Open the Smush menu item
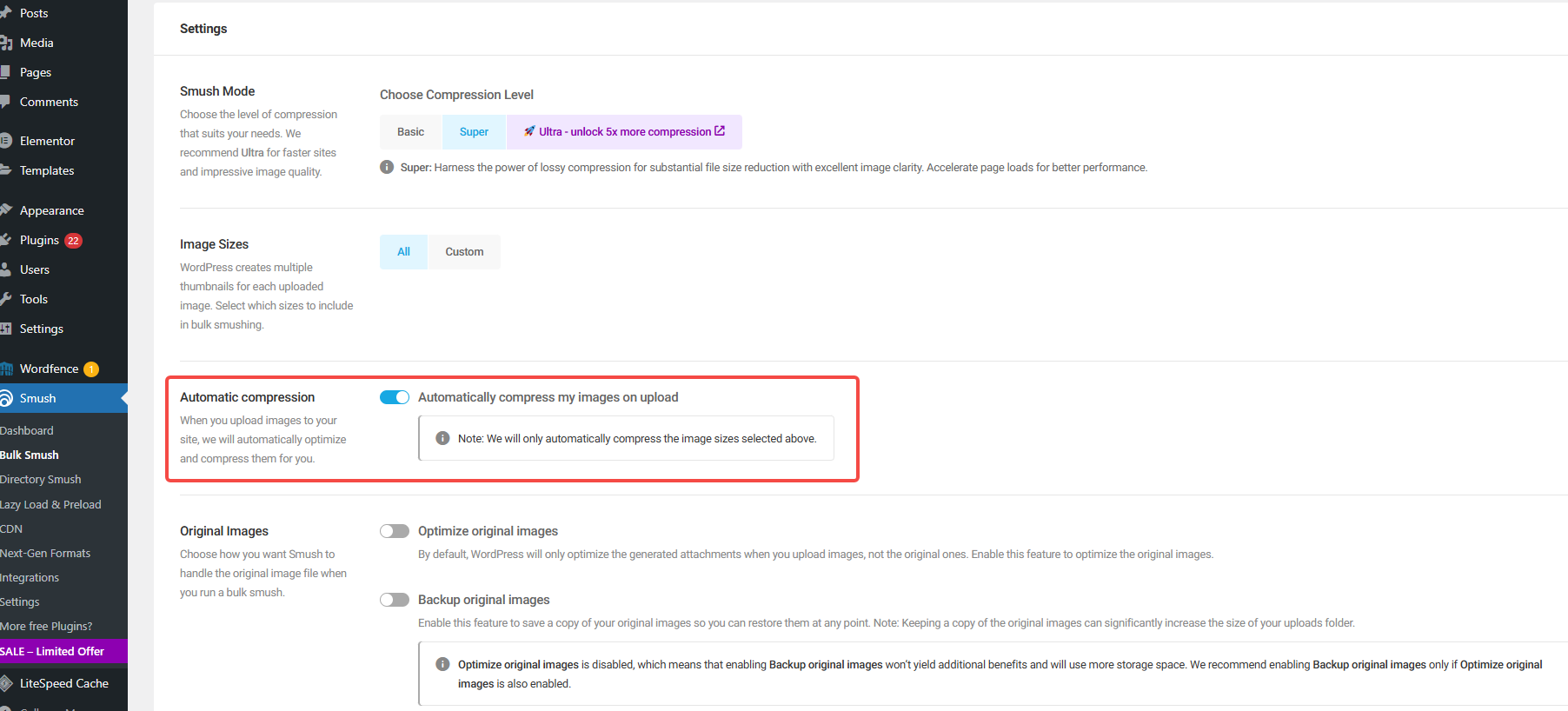 point(63,398)
